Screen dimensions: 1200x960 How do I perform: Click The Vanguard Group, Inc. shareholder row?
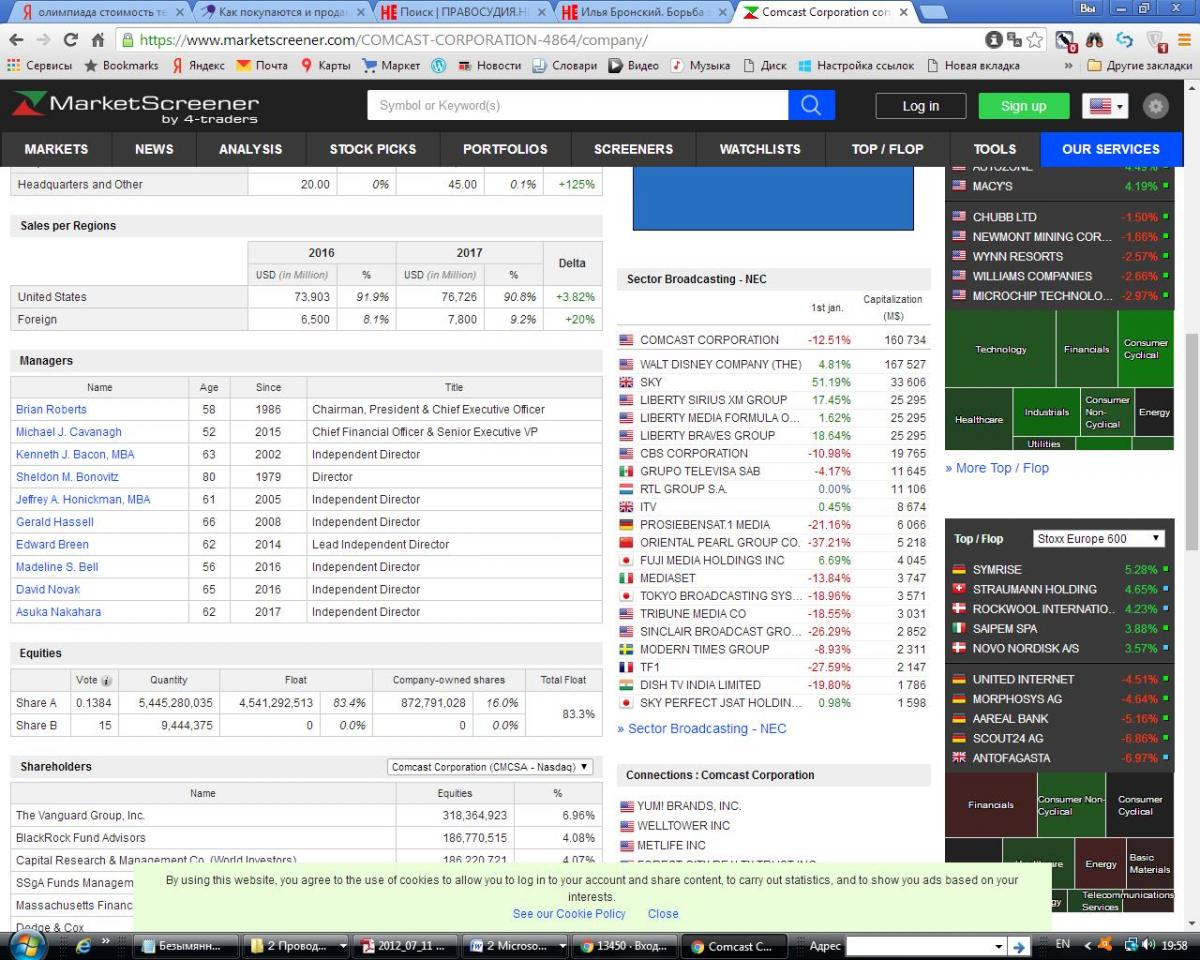(306, 815)
